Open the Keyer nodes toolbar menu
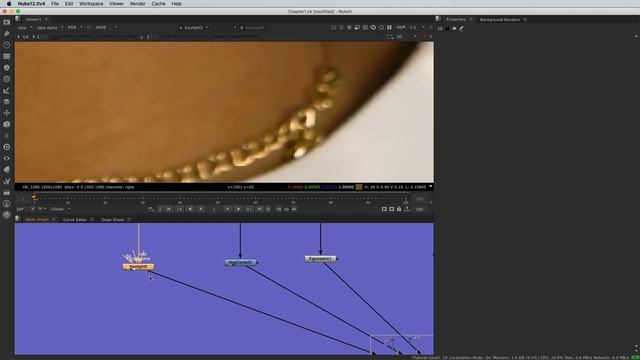 [x=7, y=91]
